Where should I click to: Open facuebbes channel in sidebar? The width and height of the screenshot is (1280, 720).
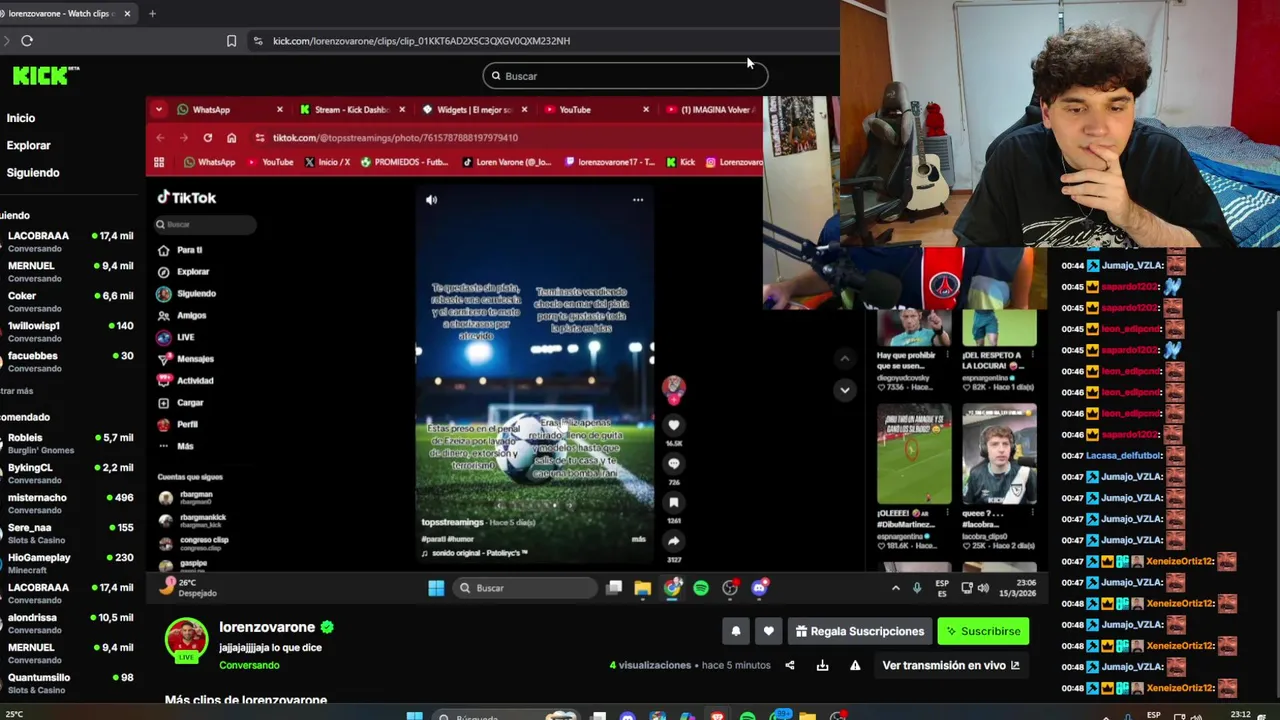tap(68, 361)
